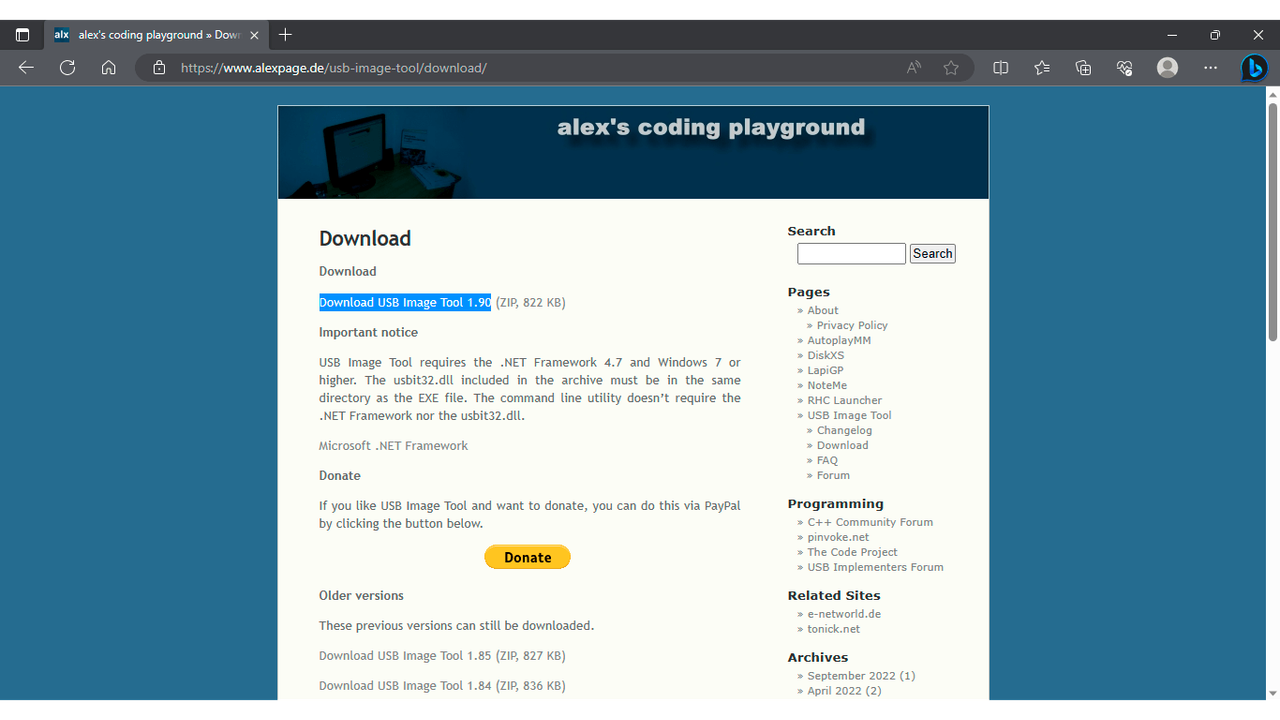Image resolution: width=1280 pixels, height=720 pixels.
Task: Click the address bar URL
Action: pyautogui.click(x=334, y=68)
